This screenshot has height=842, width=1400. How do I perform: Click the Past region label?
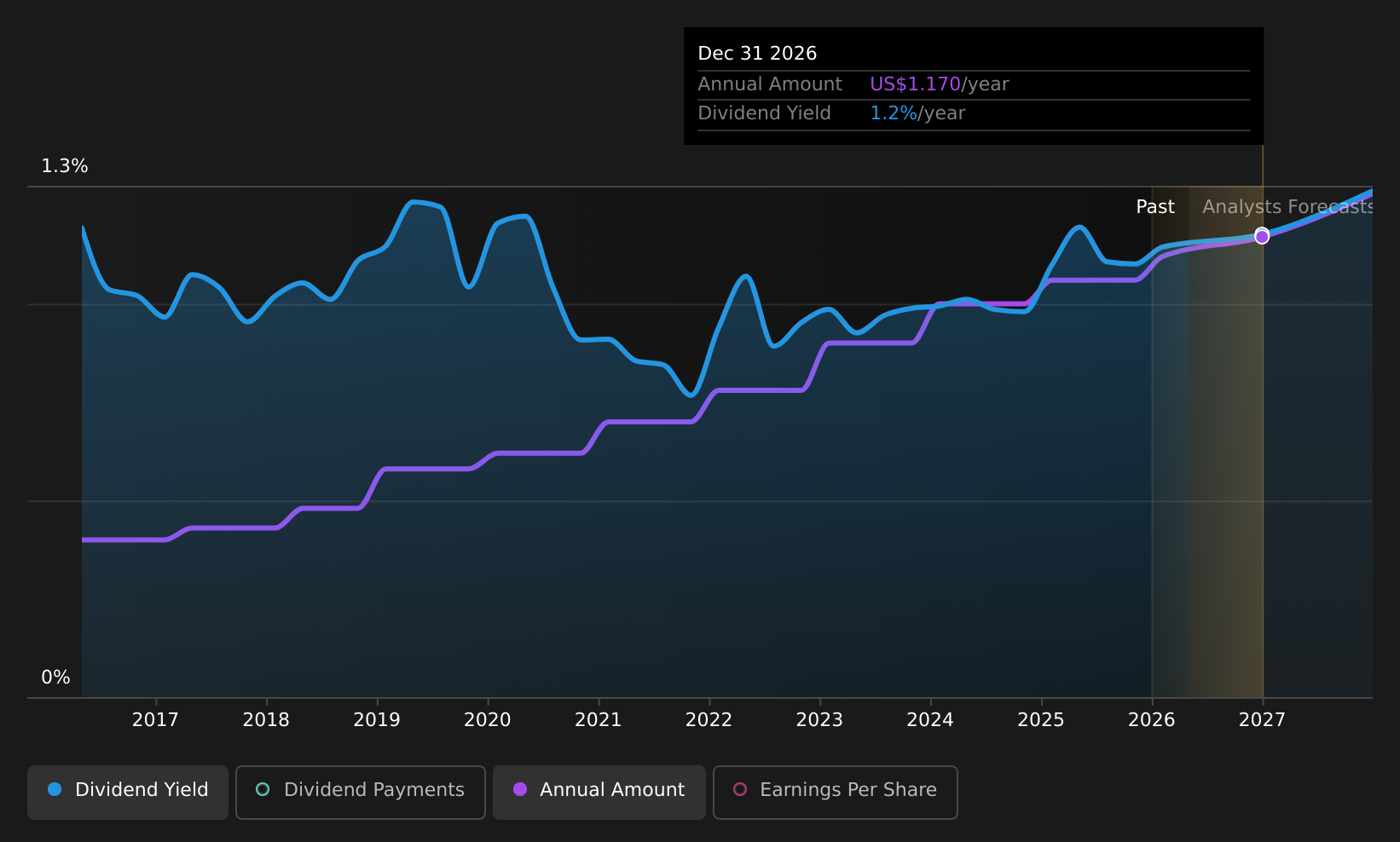pyautogui.click(x=1155, y=207)
